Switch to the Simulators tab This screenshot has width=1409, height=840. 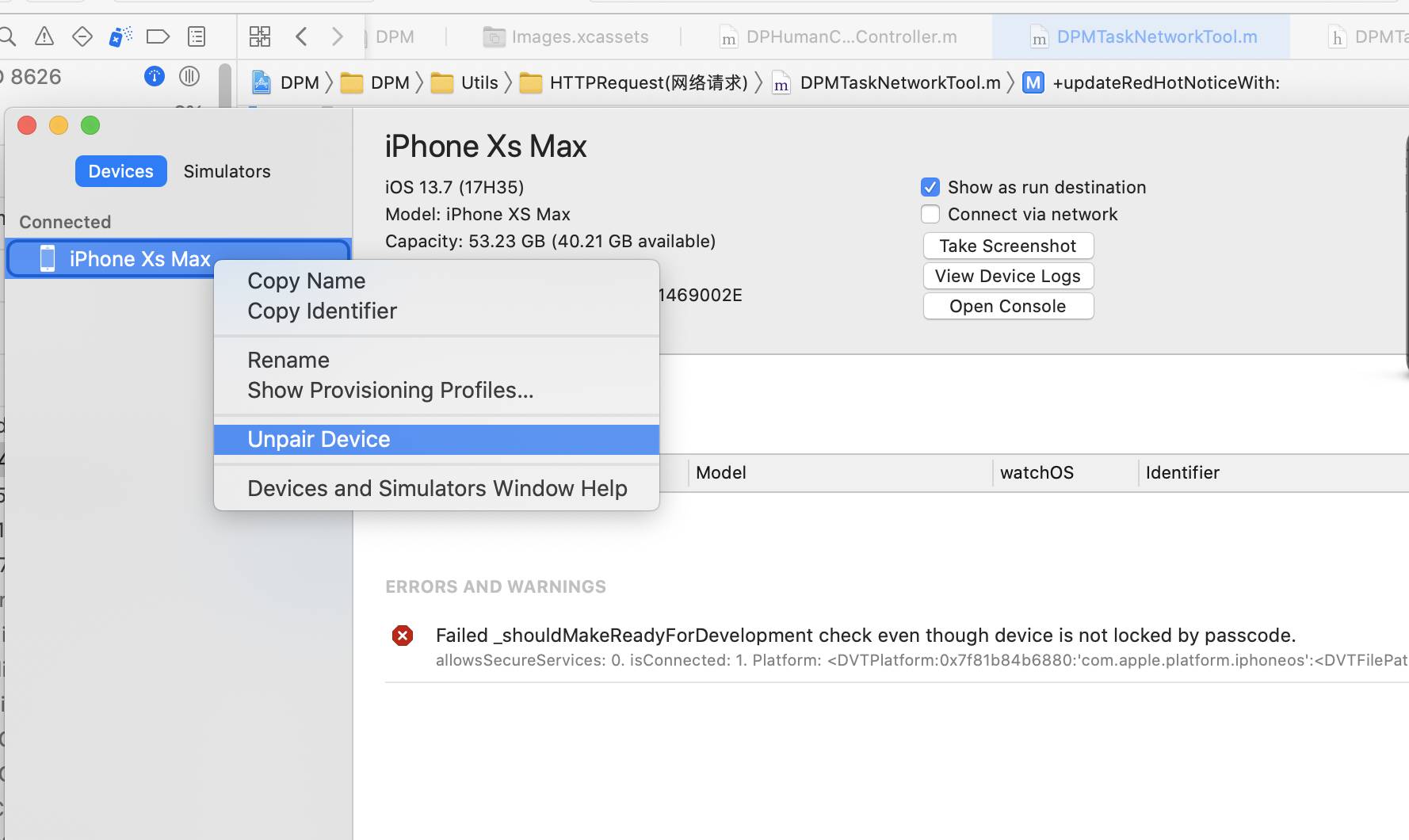(x=227, y=171)
